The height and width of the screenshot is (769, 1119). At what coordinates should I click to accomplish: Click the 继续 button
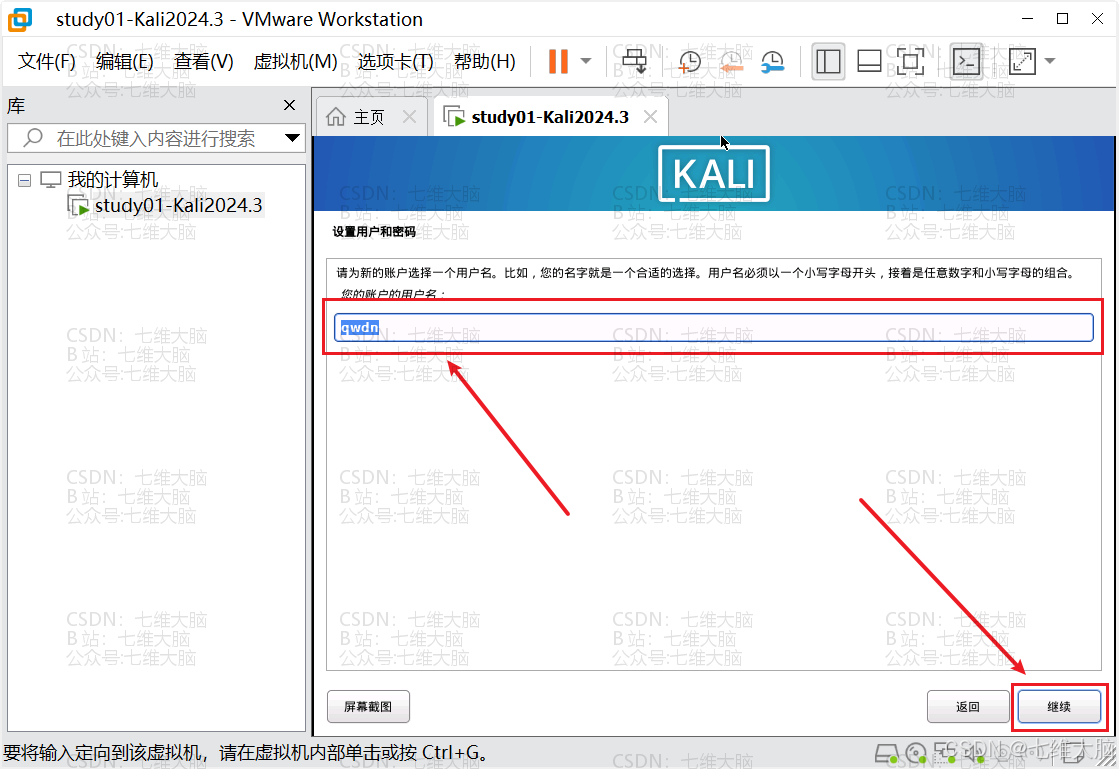pyautogui.click(x=1059, y=707)
